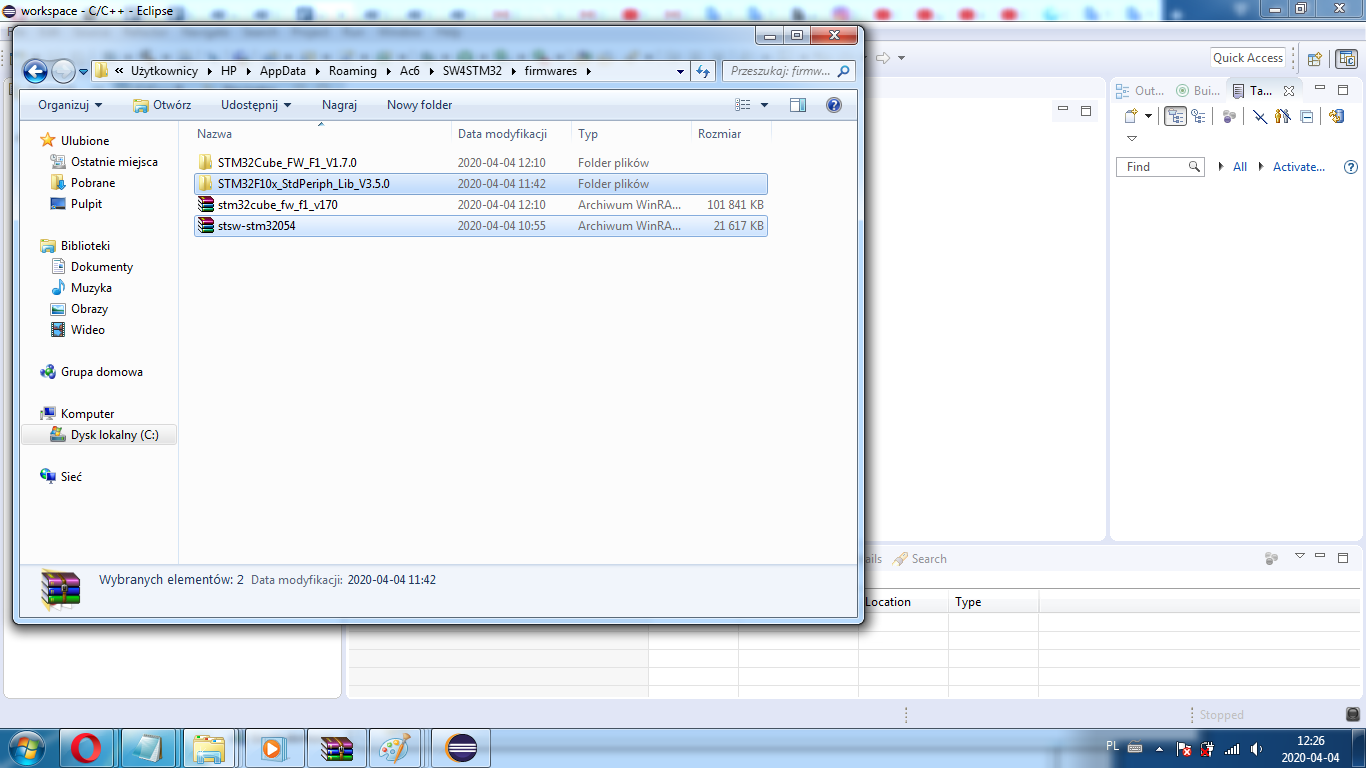Toggle the Explorer preview pane icon
This screenshot has height=768, width=1366.
pyautogui.click(x=797, y=105)
